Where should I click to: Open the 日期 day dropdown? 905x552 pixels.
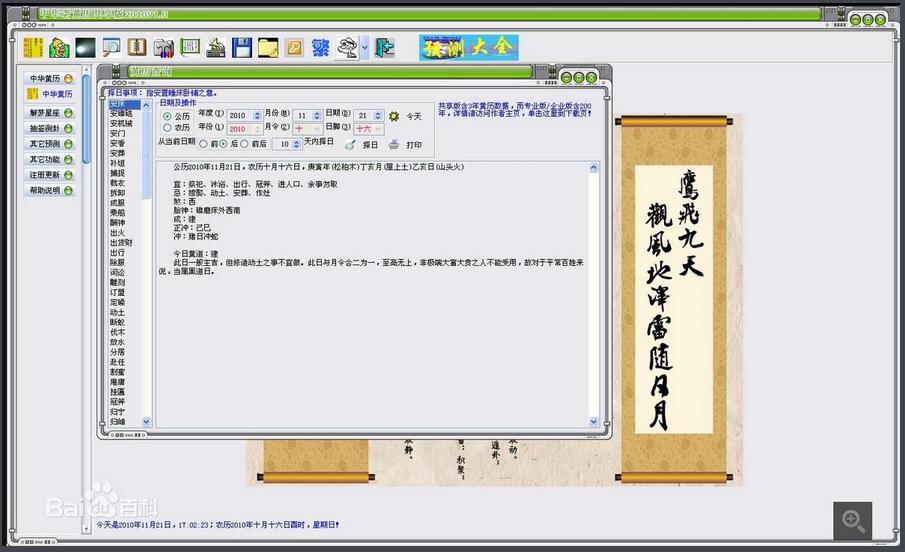376,116
